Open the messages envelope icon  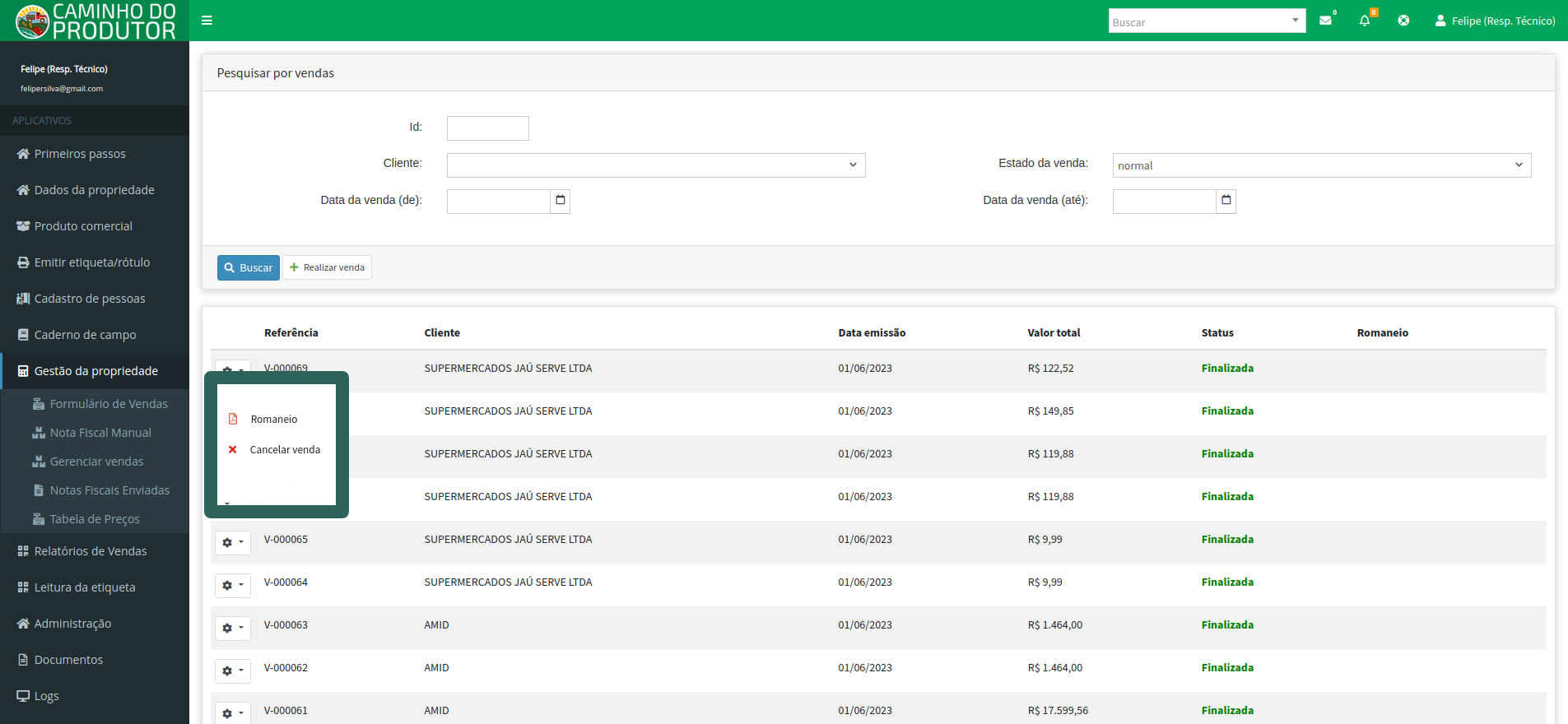pos(1325,21)
